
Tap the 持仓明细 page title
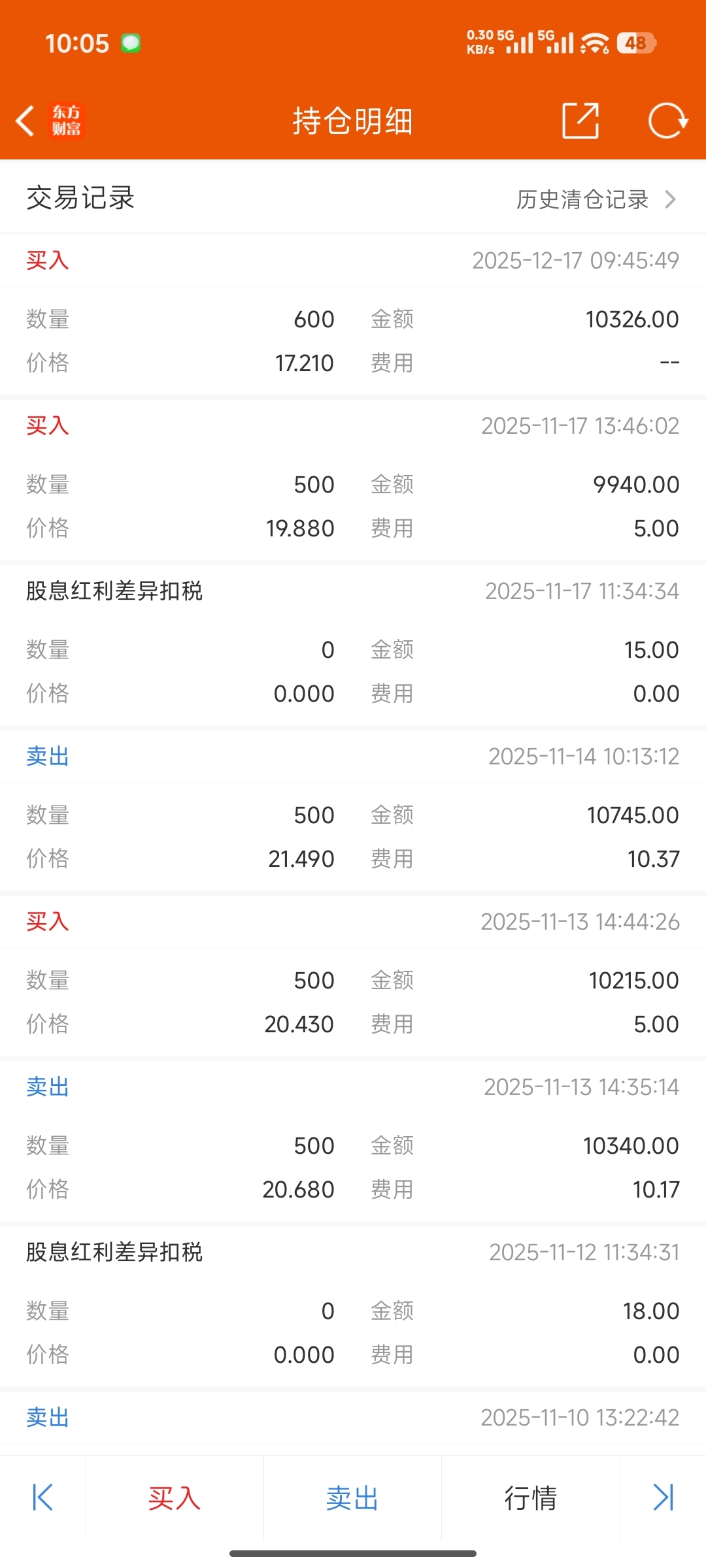353,121
